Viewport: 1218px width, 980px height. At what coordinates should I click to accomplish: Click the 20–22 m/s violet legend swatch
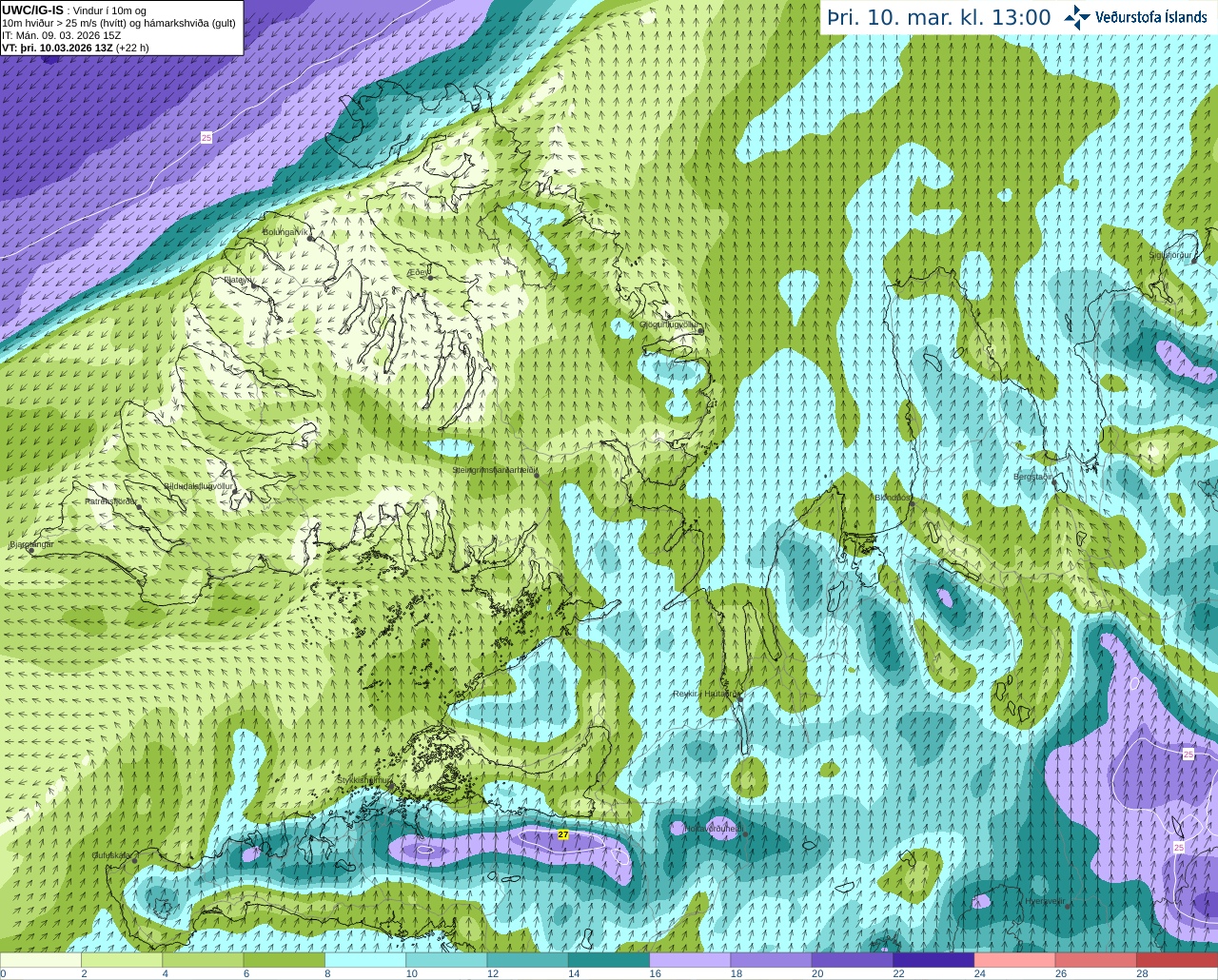pos(853,959)
